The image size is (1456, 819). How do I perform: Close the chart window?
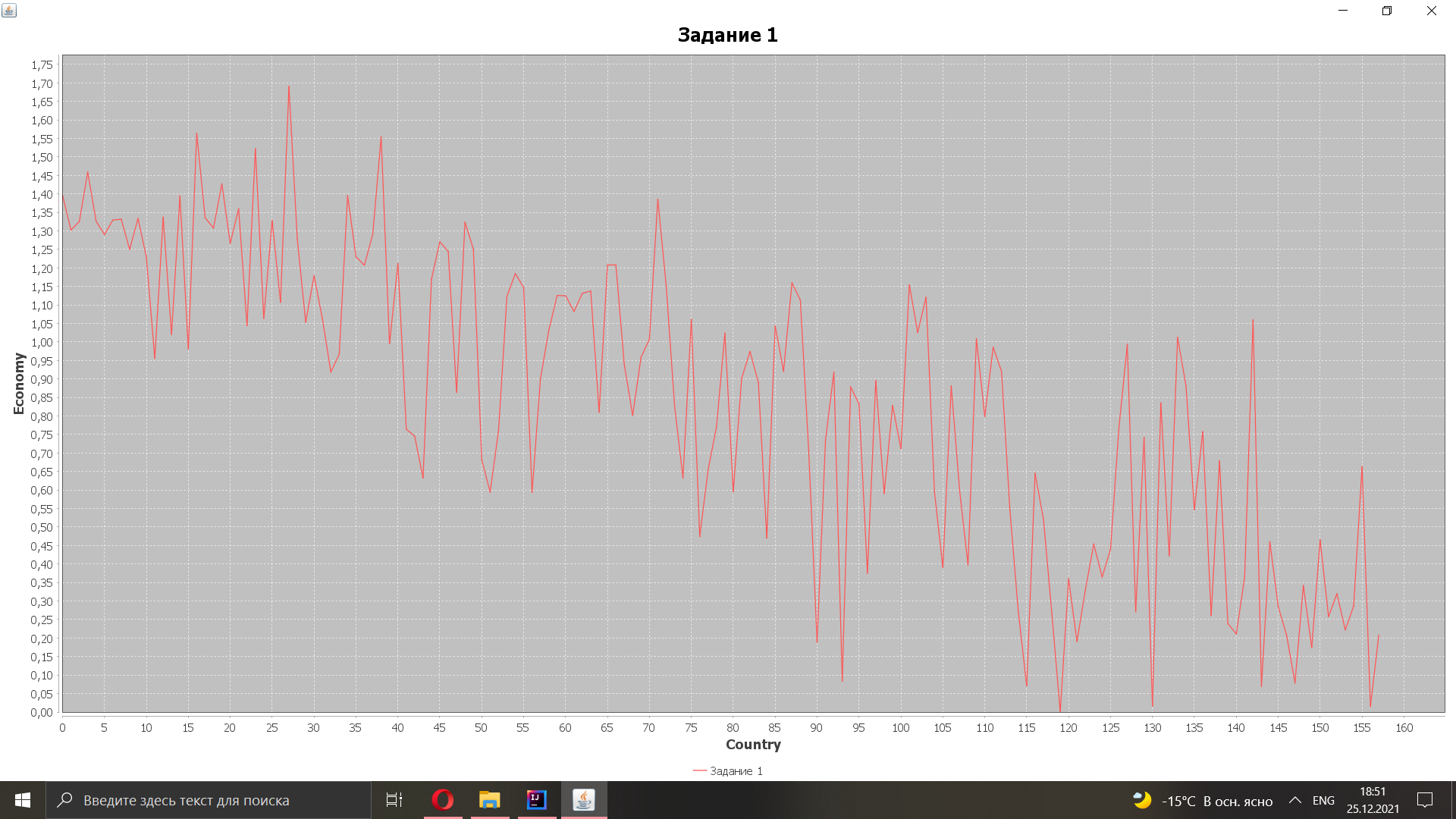1432,11
